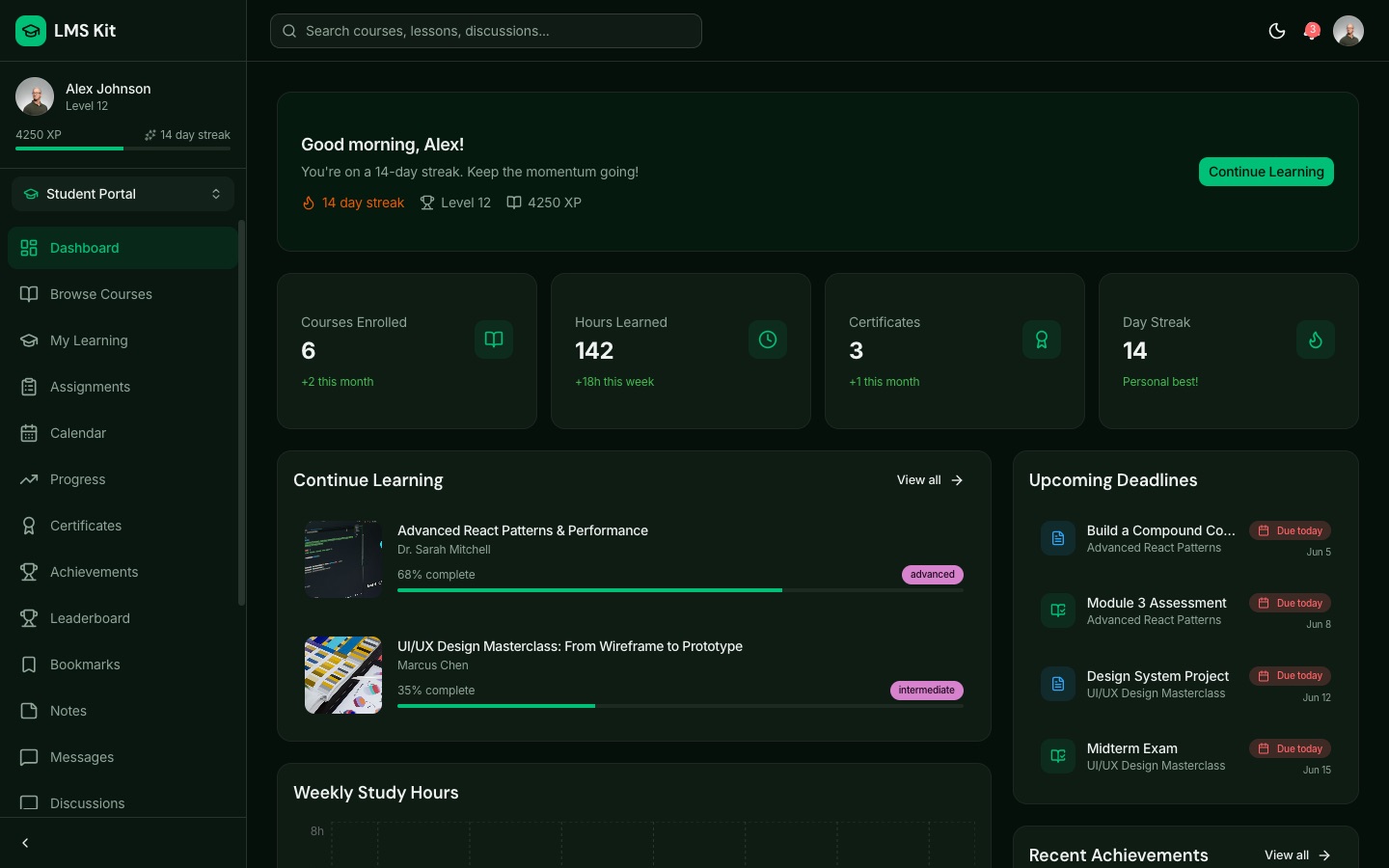Click the Build a Compound Co... document icon
1389x868 pixels.
coord(1058,538)
